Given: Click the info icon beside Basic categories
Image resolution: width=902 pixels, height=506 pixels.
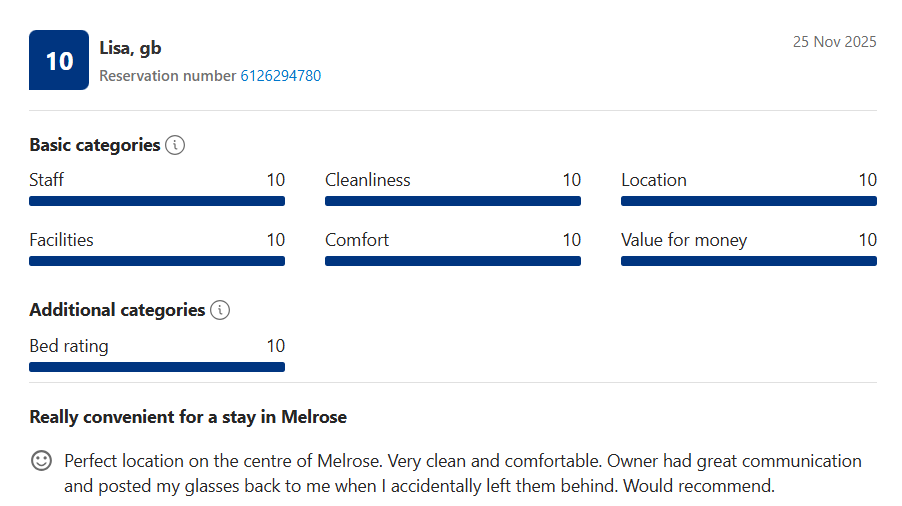Looking at the screenshot, I should click(x=175, y=145).
